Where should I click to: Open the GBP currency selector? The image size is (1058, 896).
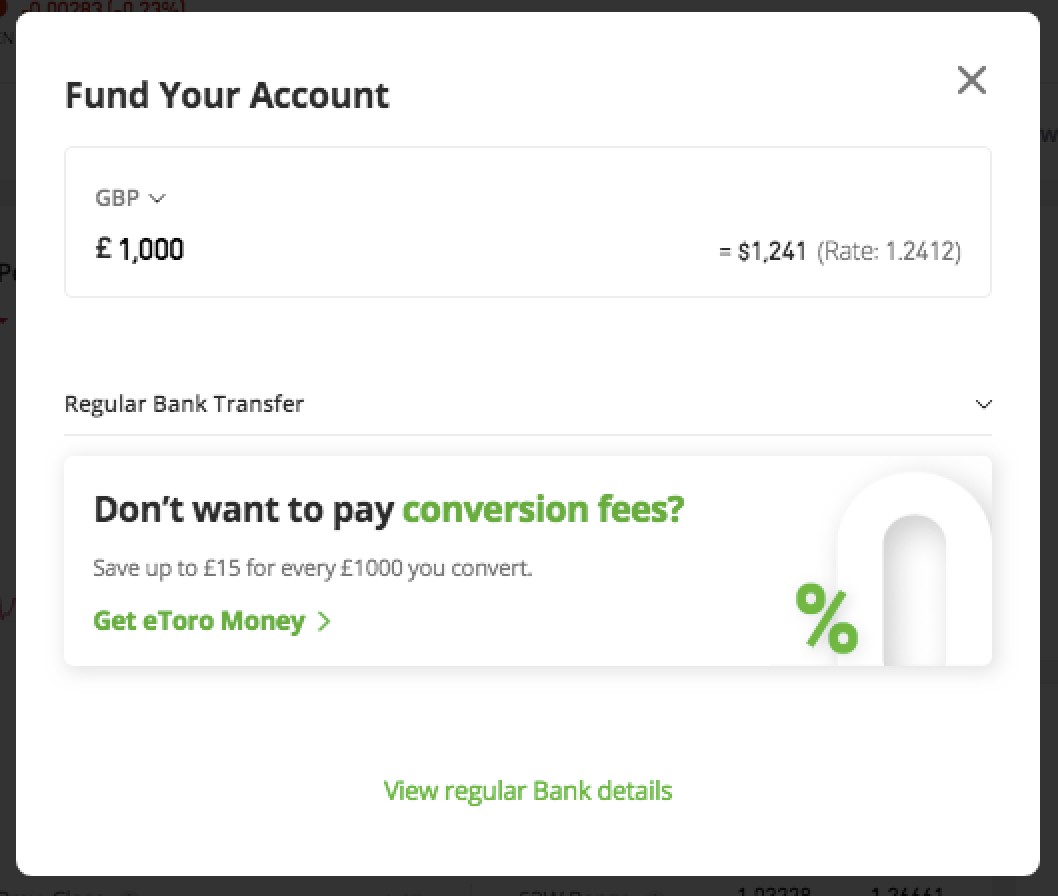point(128,198)
